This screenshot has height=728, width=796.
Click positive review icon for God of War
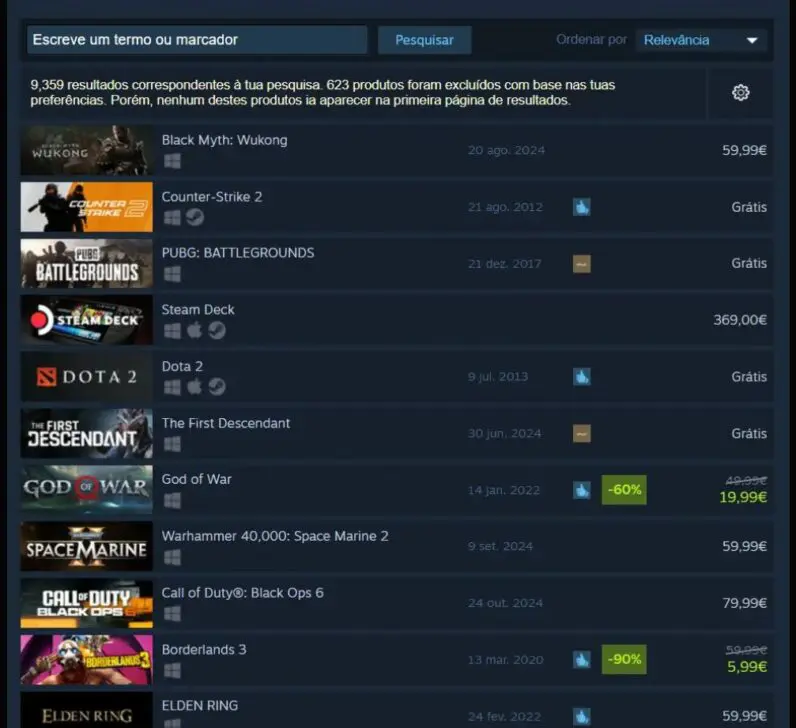[582, 490]
